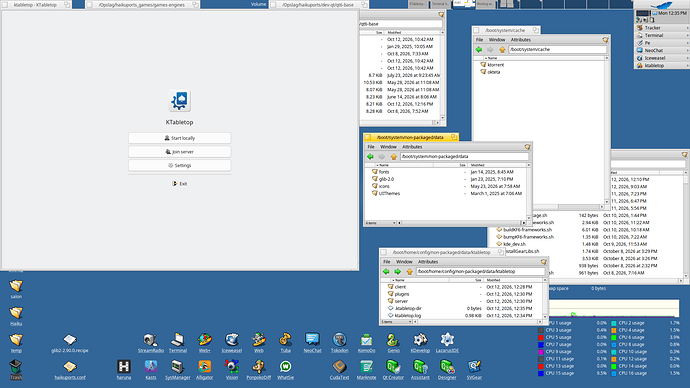Open the Marknote desktop icon

coord(366,370)
